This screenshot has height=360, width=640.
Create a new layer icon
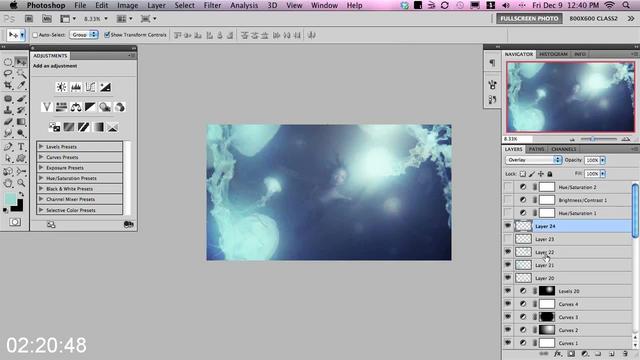[x=611, y=353]
